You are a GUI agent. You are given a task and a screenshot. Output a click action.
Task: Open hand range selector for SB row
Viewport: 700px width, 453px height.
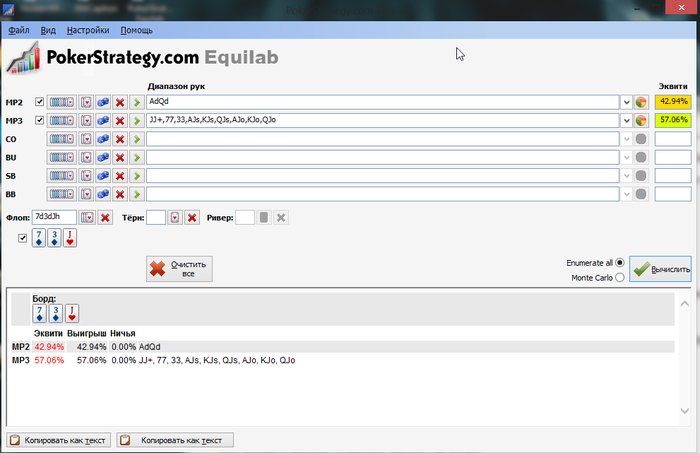click(62, 176)
